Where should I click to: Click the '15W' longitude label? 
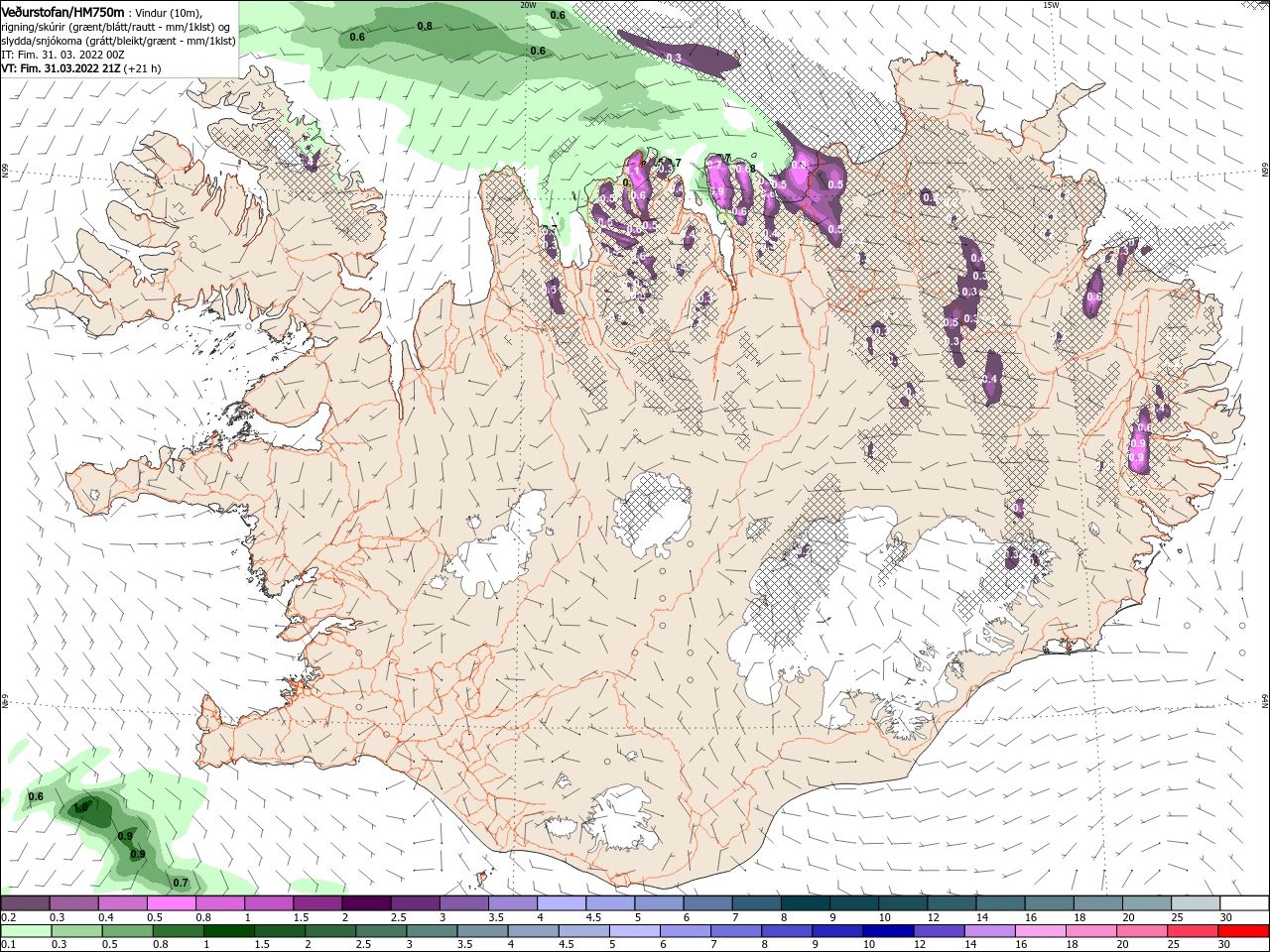(x=1051, y=5)
